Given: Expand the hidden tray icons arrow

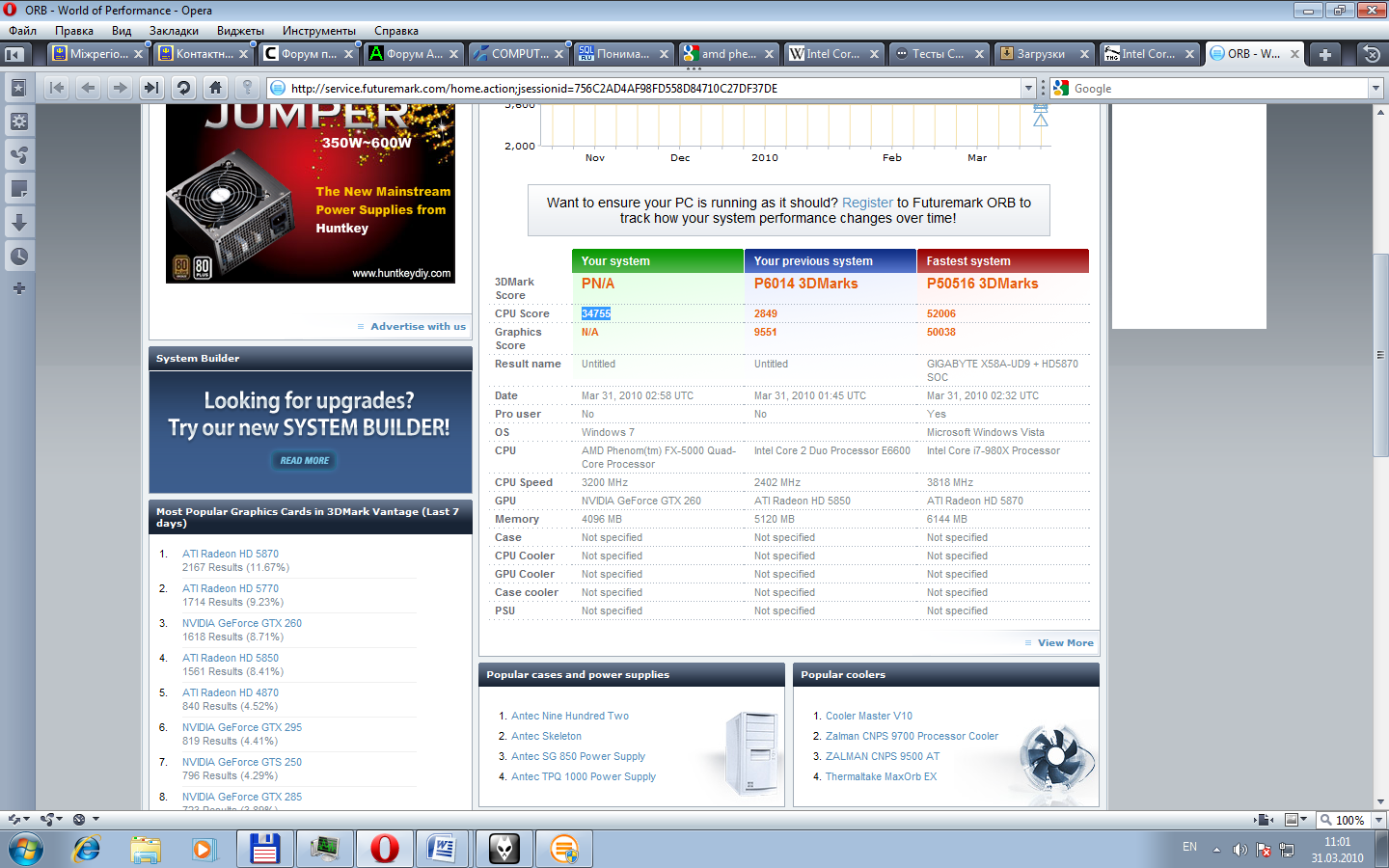Looking at the screenshot, I should (1216, 850).
